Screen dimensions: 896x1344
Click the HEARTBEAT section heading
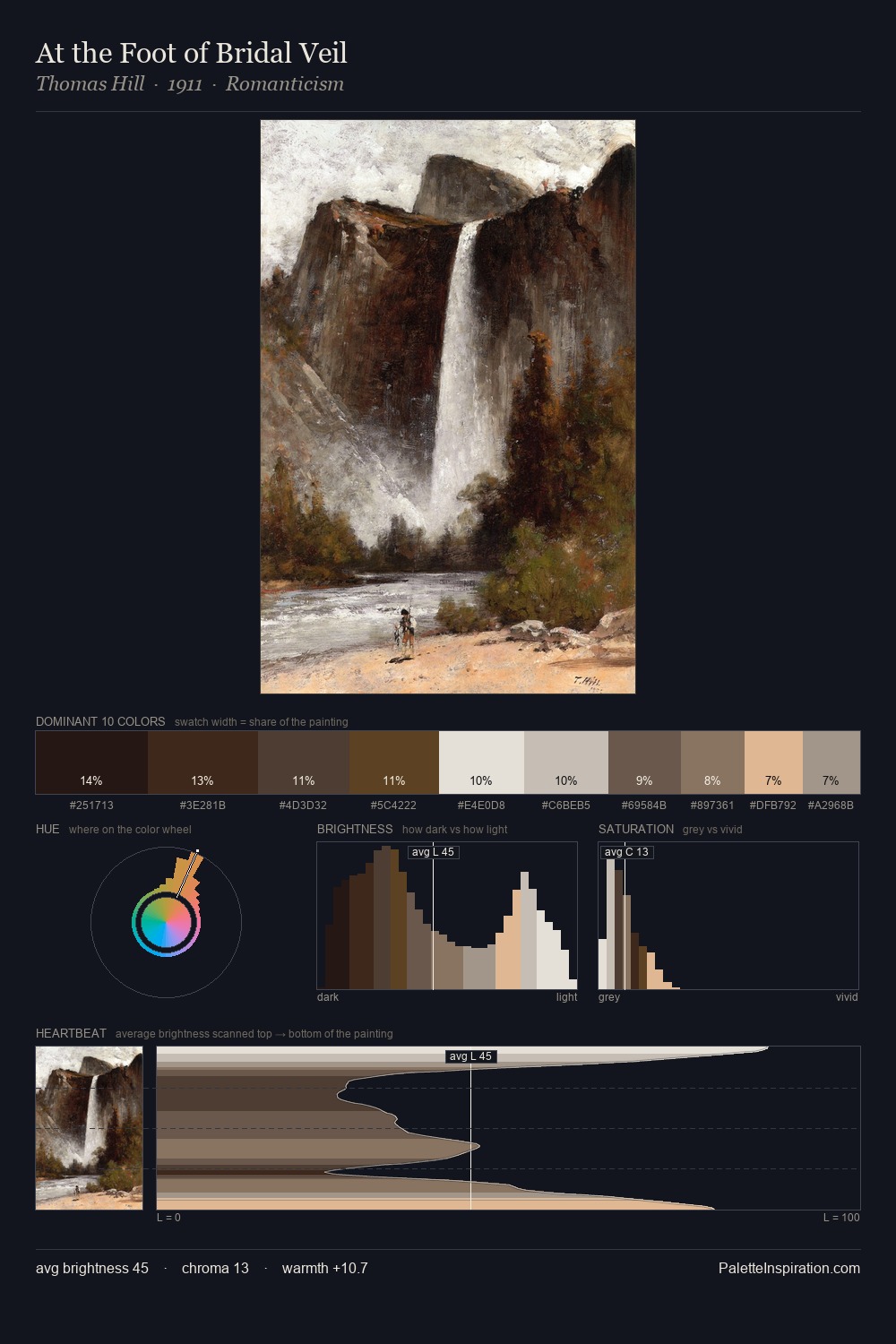point(71,1033)
